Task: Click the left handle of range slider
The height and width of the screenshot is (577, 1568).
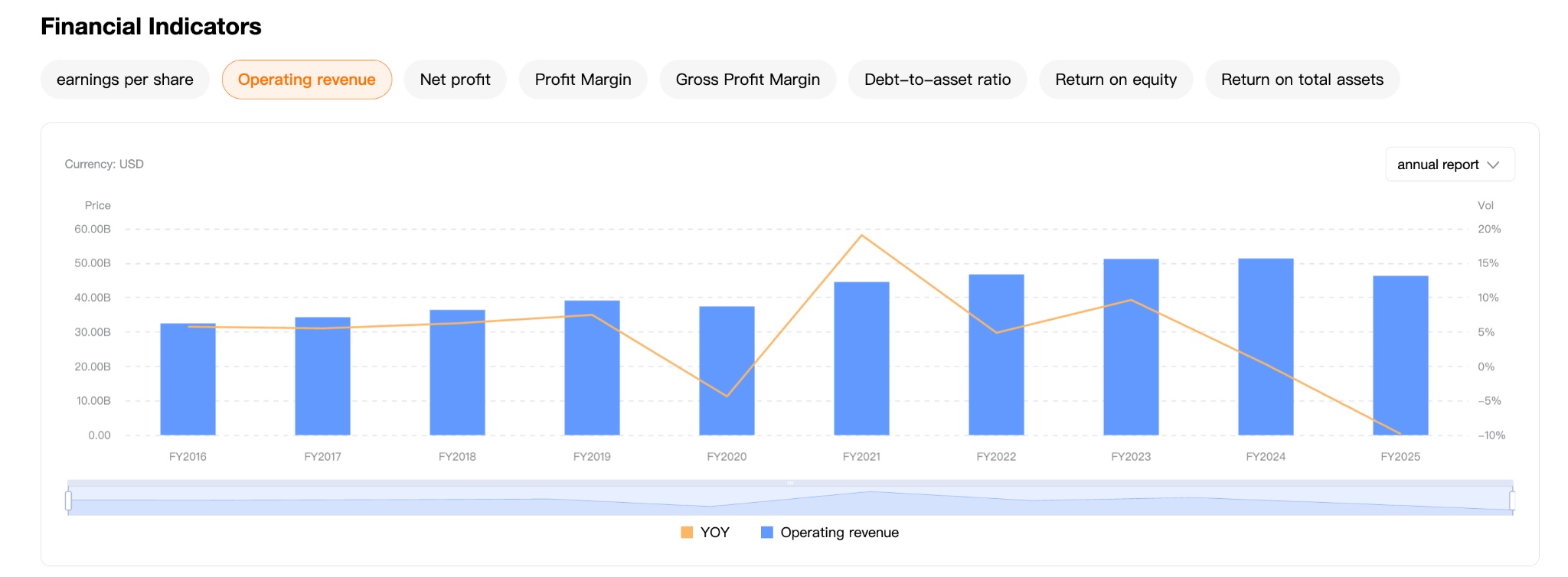Action: click(69, 501)
